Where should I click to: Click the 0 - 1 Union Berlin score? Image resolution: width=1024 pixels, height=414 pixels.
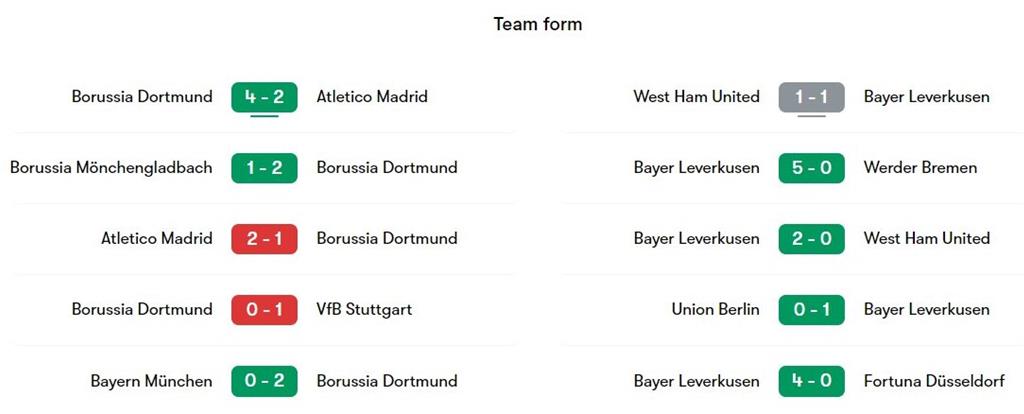[811, 310]
